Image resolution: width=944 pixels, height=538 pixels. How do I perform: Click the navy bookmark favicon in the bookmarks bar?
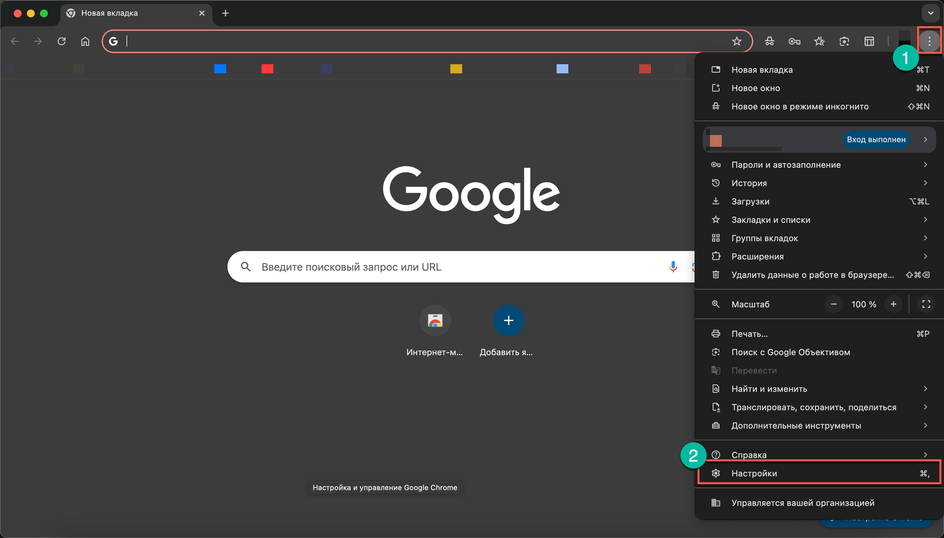326,69
